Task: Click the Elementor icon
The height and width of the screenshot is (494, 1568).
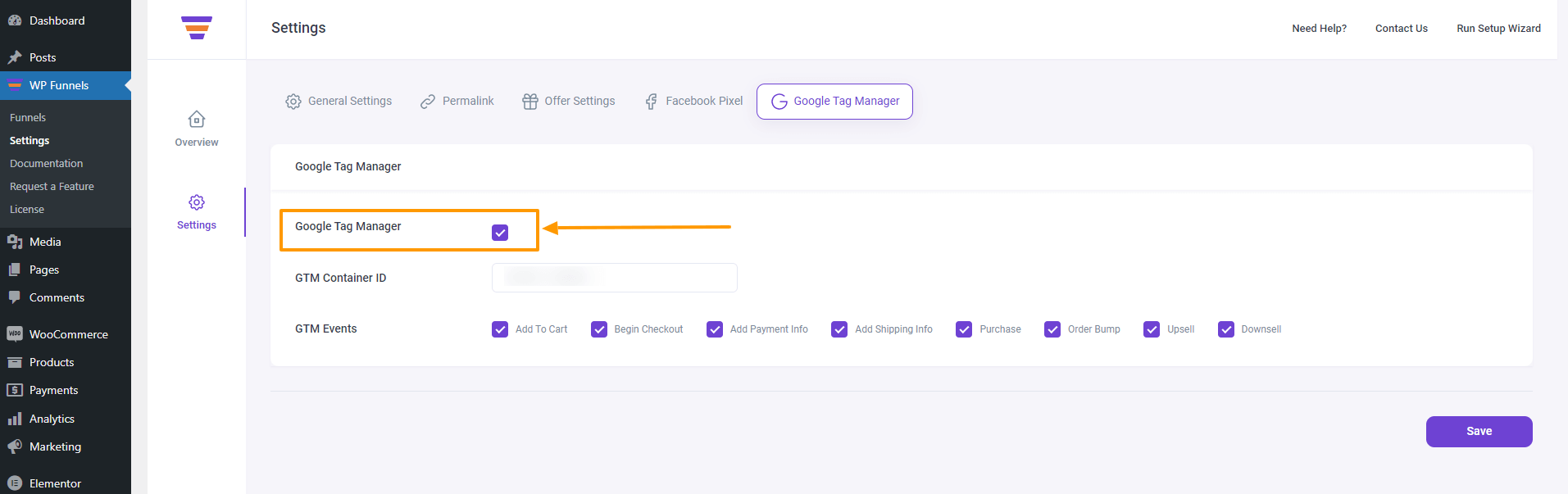Action: tap(15, 483)
